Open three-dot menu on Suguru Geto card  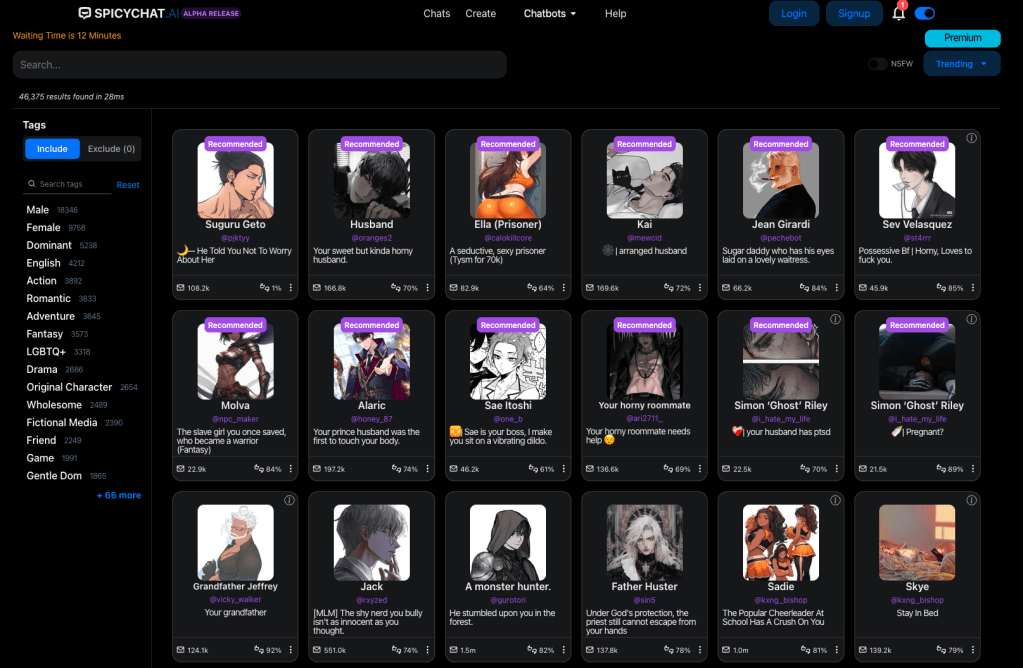[291, 288]
